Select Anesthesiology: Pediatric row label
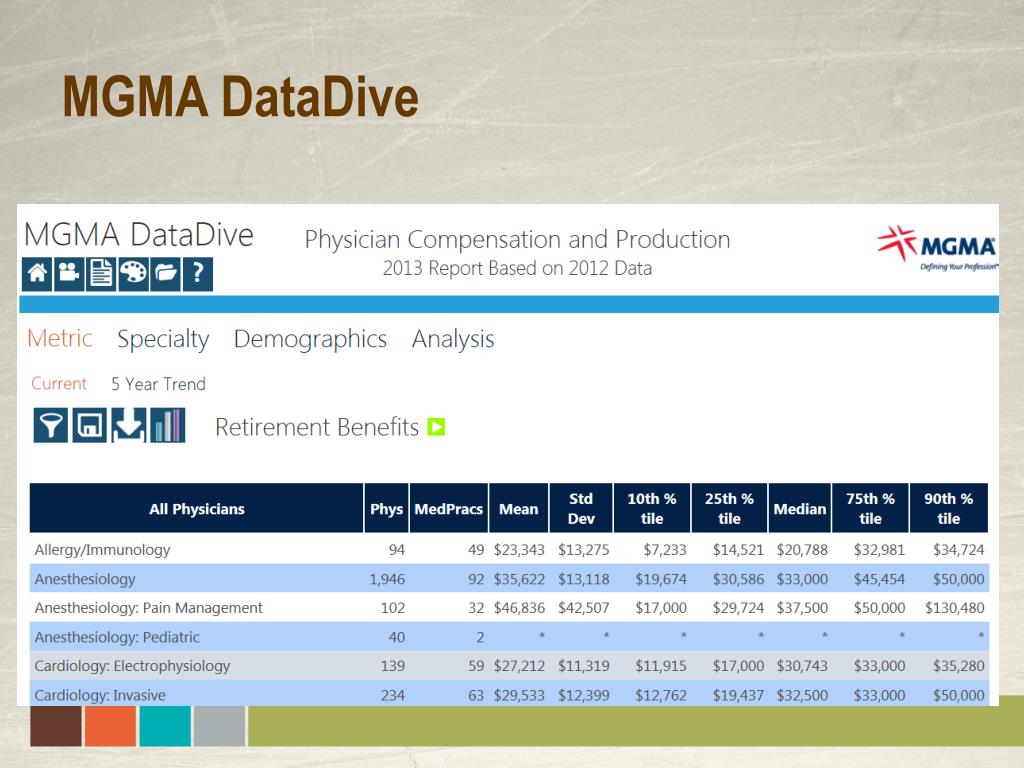This screenshot has height=768, width=1024. point(117,637)
